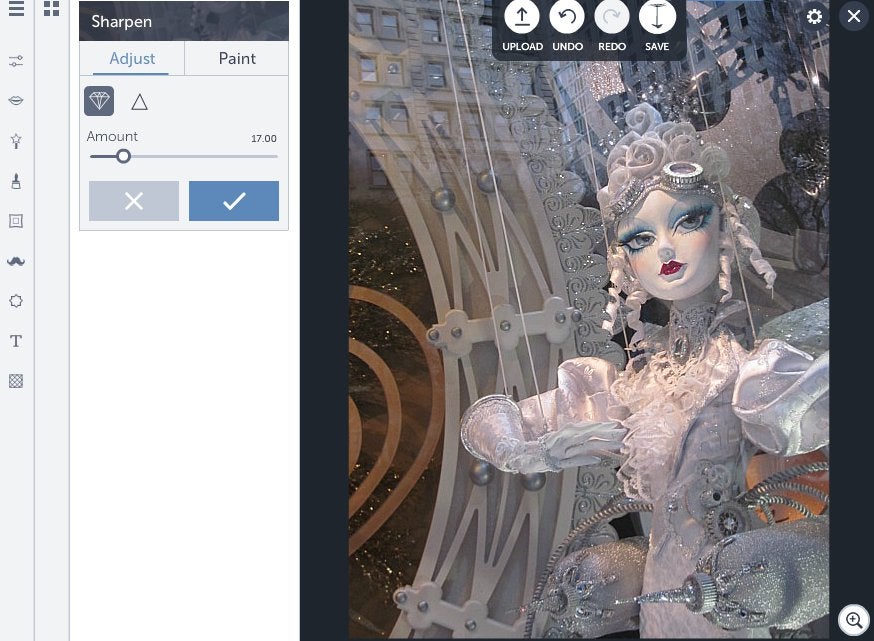The image size is (874, 641).
Task: Undo the last edit
Action: [x=567, y=27]
